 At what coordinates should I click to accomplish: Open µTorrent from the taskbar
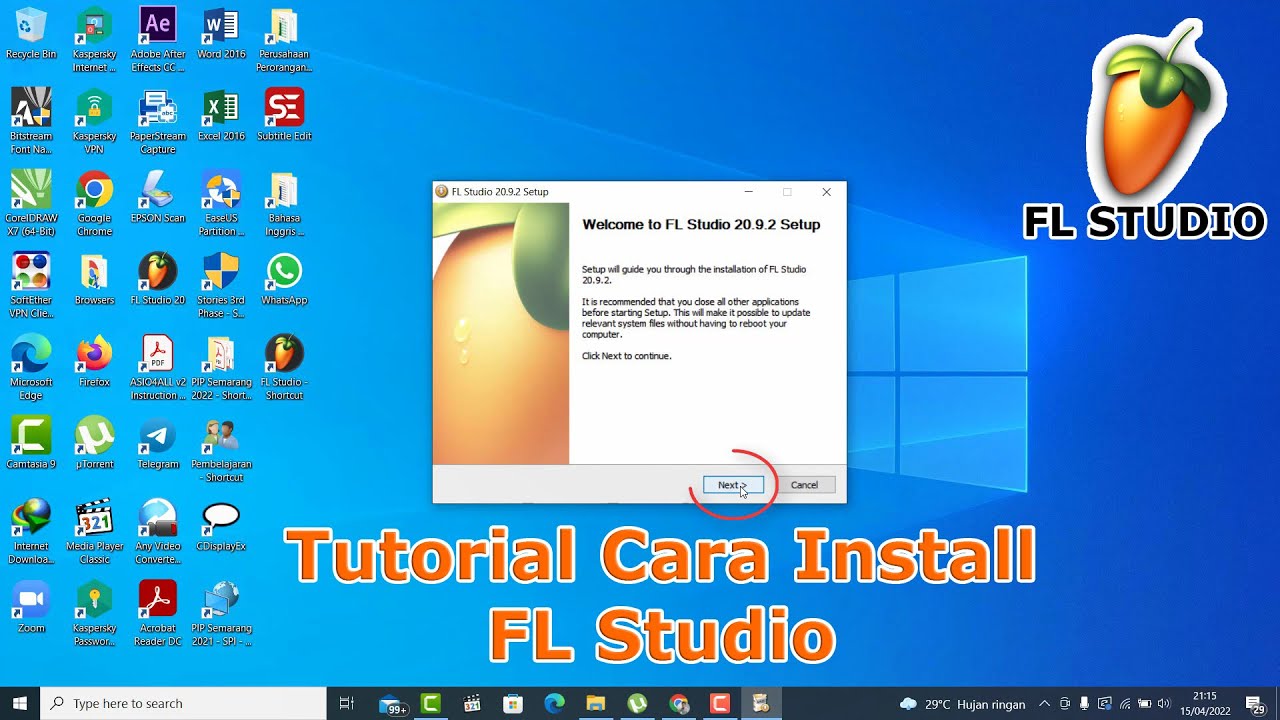637,703
